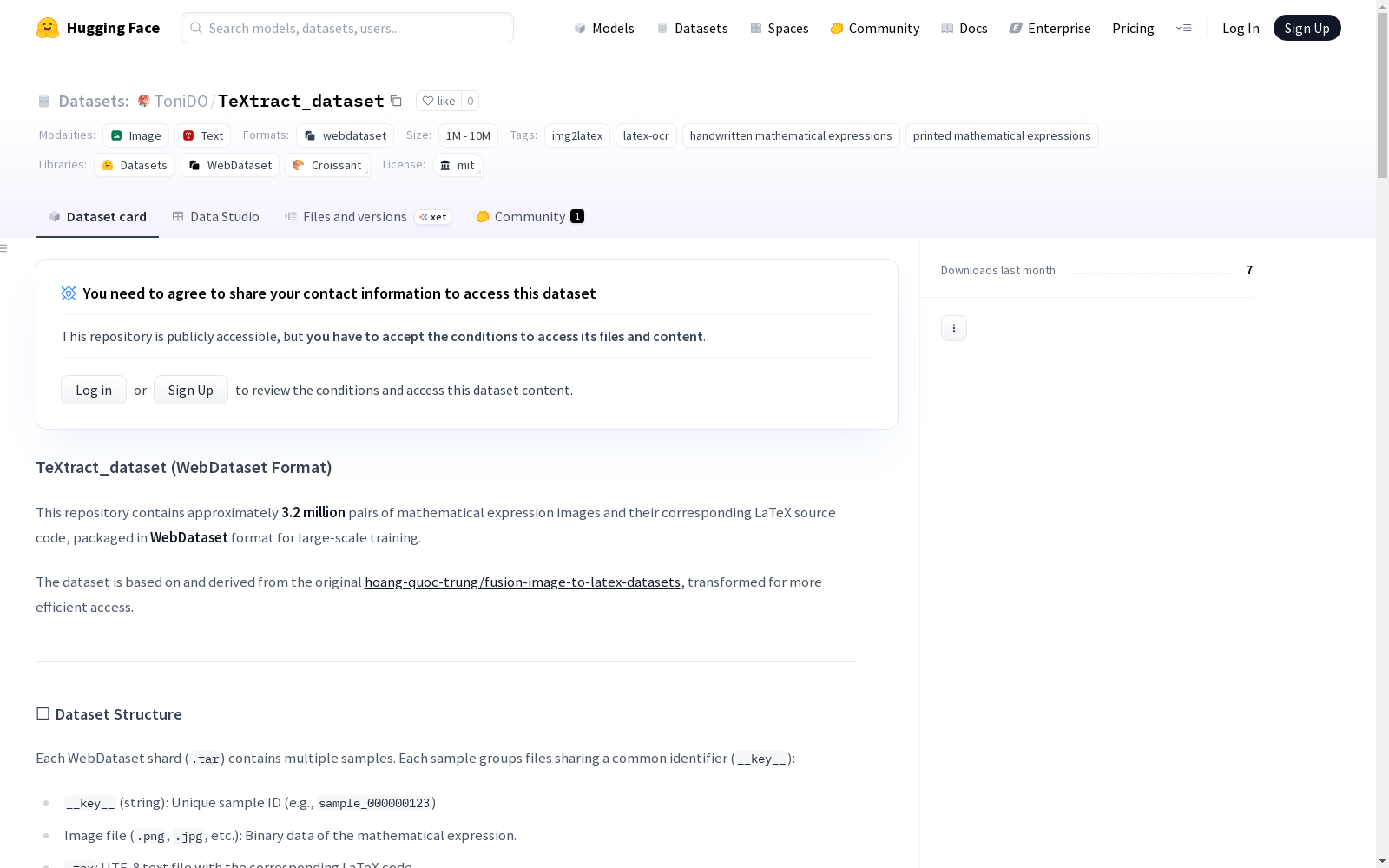
Task: Click the like count 0
Action: pos(471,101)
